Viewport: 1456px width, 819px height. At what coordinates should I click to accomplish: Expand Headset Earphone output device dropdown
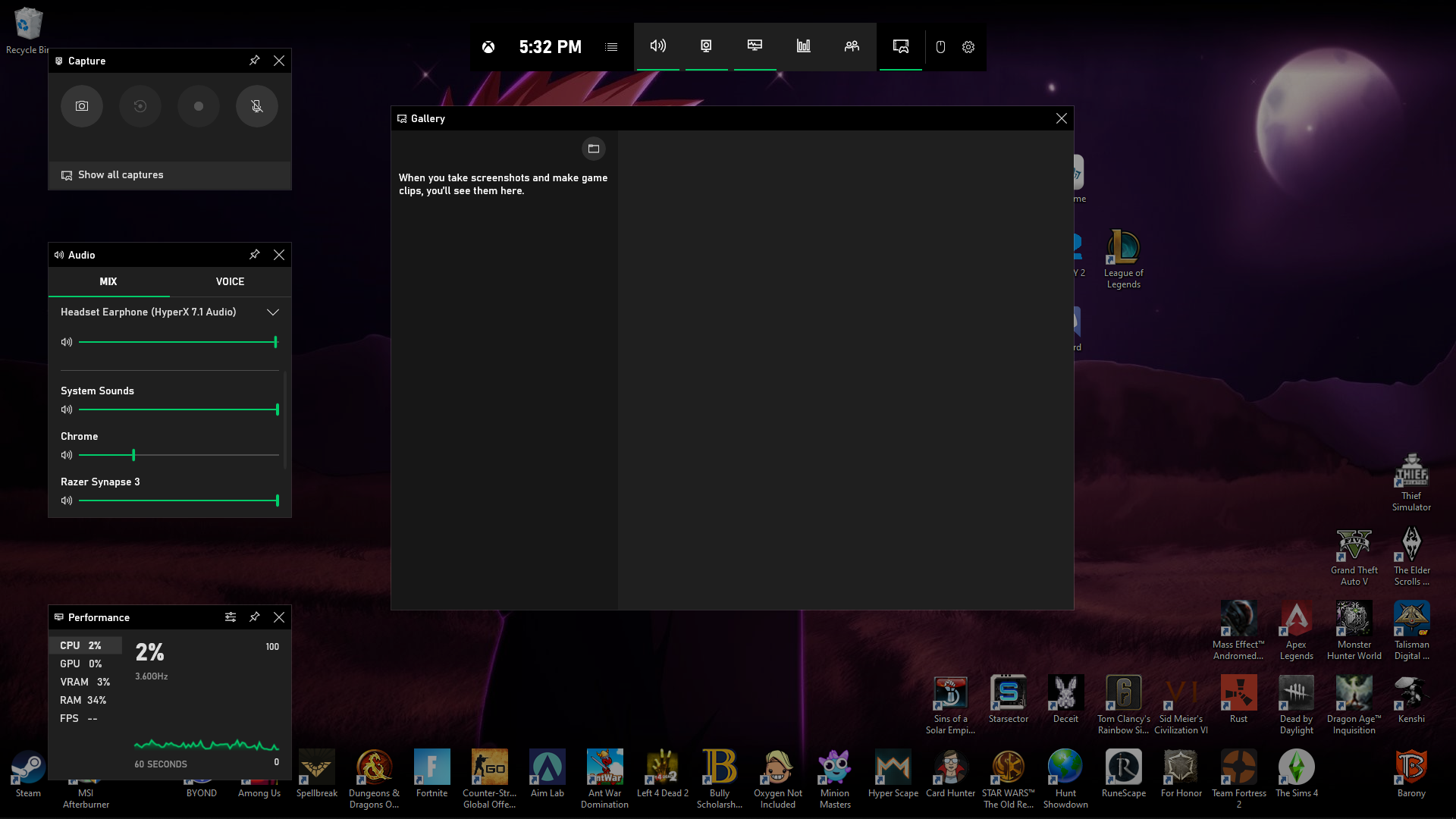tap(273, 312)
